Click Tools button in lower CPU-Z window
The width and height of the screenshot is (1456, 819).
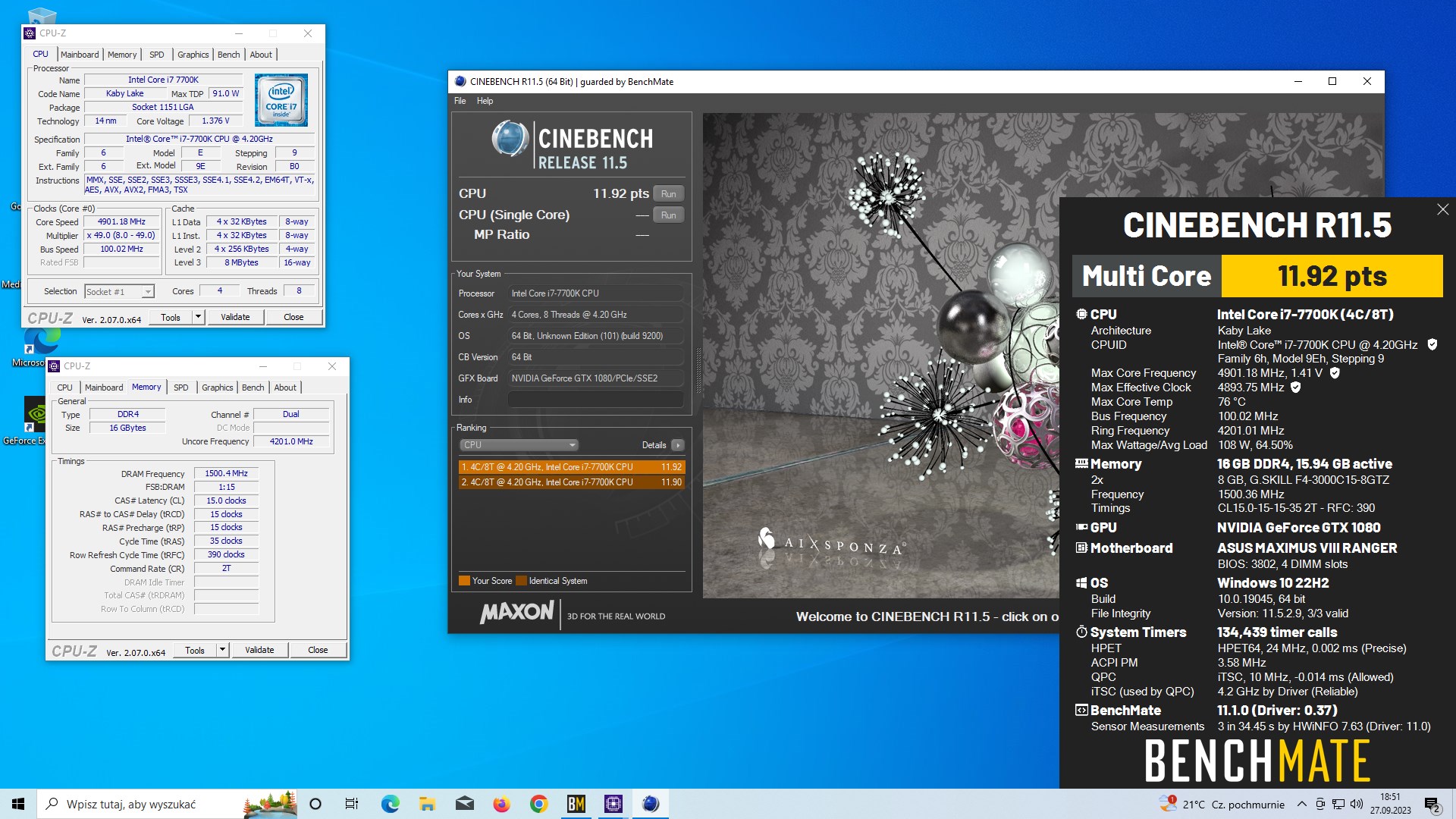point(195,651)
